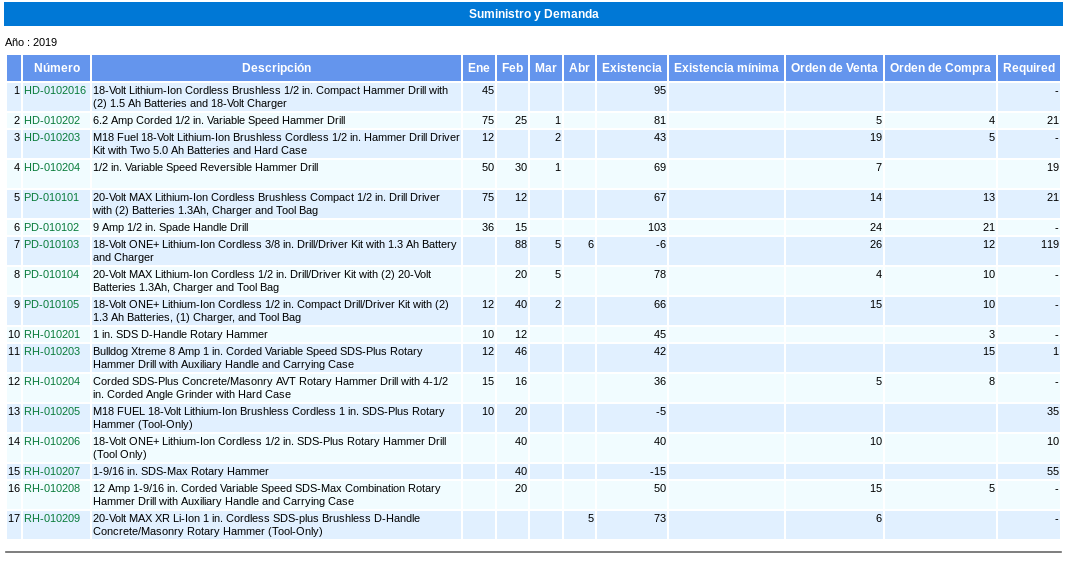Image resolution: width=1068 pixels, height=562 pixels.
Task: Click Orden de Compra value 3 for RH-010201
Action: (x=992, y=334)
